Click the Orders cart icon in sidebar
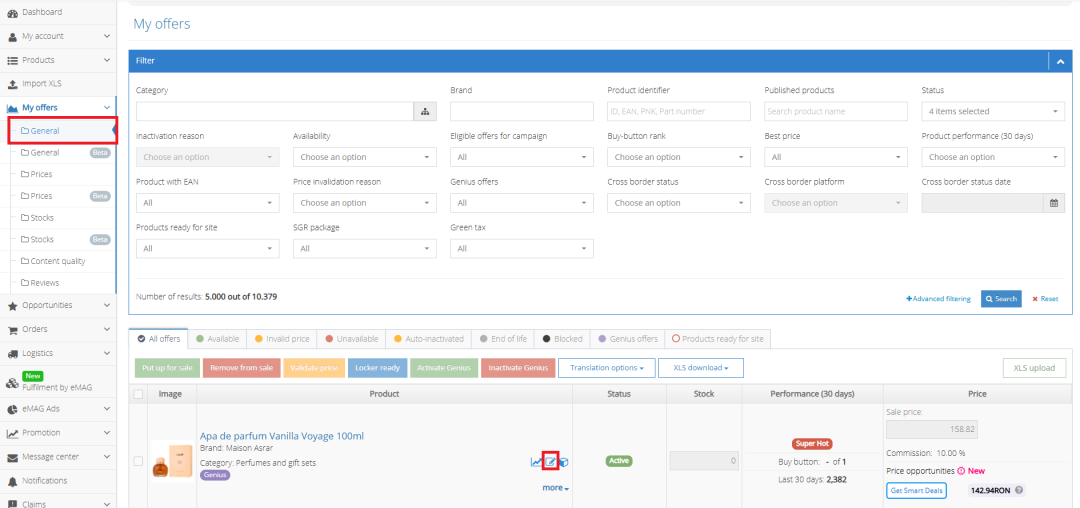 point(12,330)
